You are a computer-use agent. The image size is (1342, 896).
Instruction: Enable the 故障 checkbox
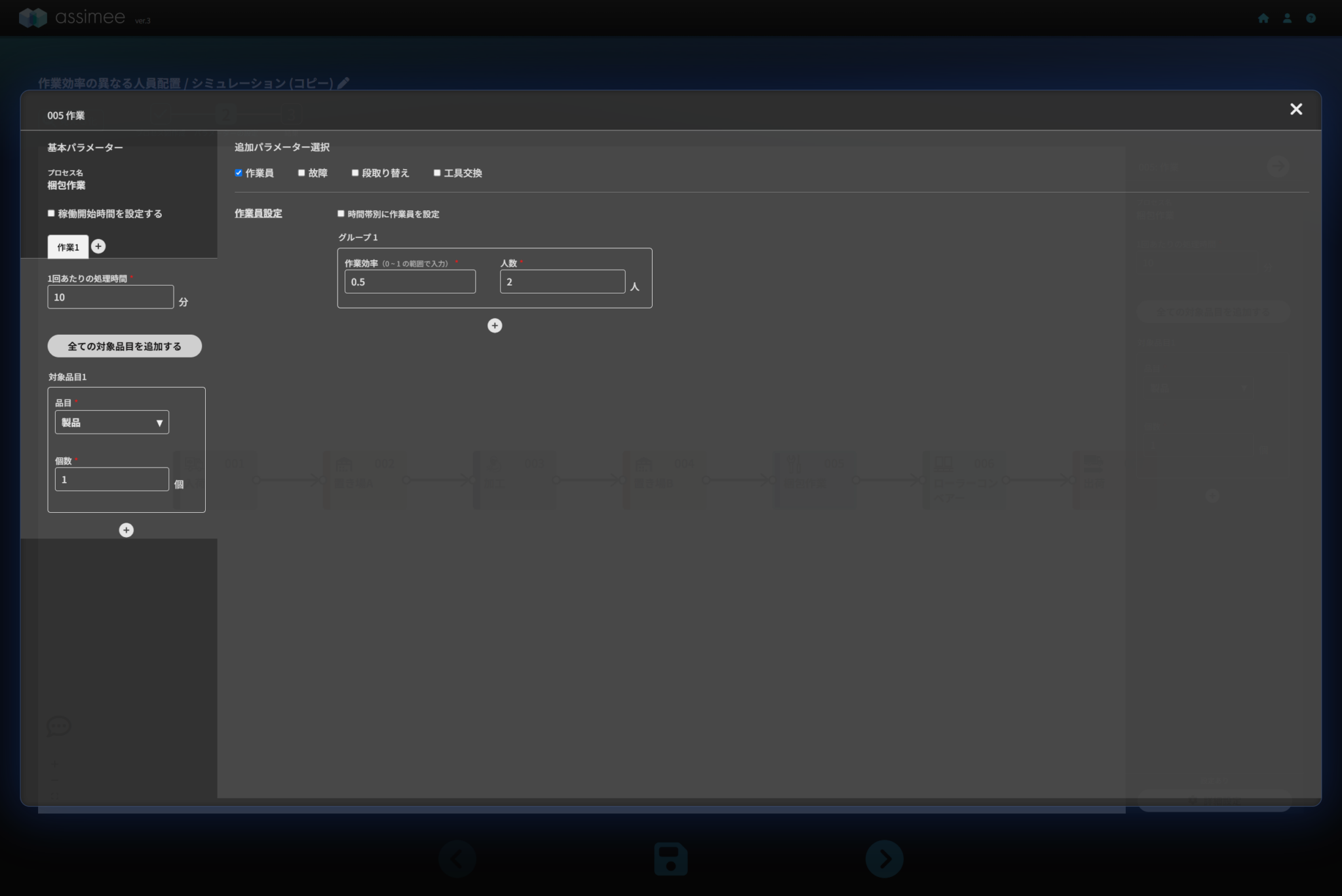tap(301, 173)
